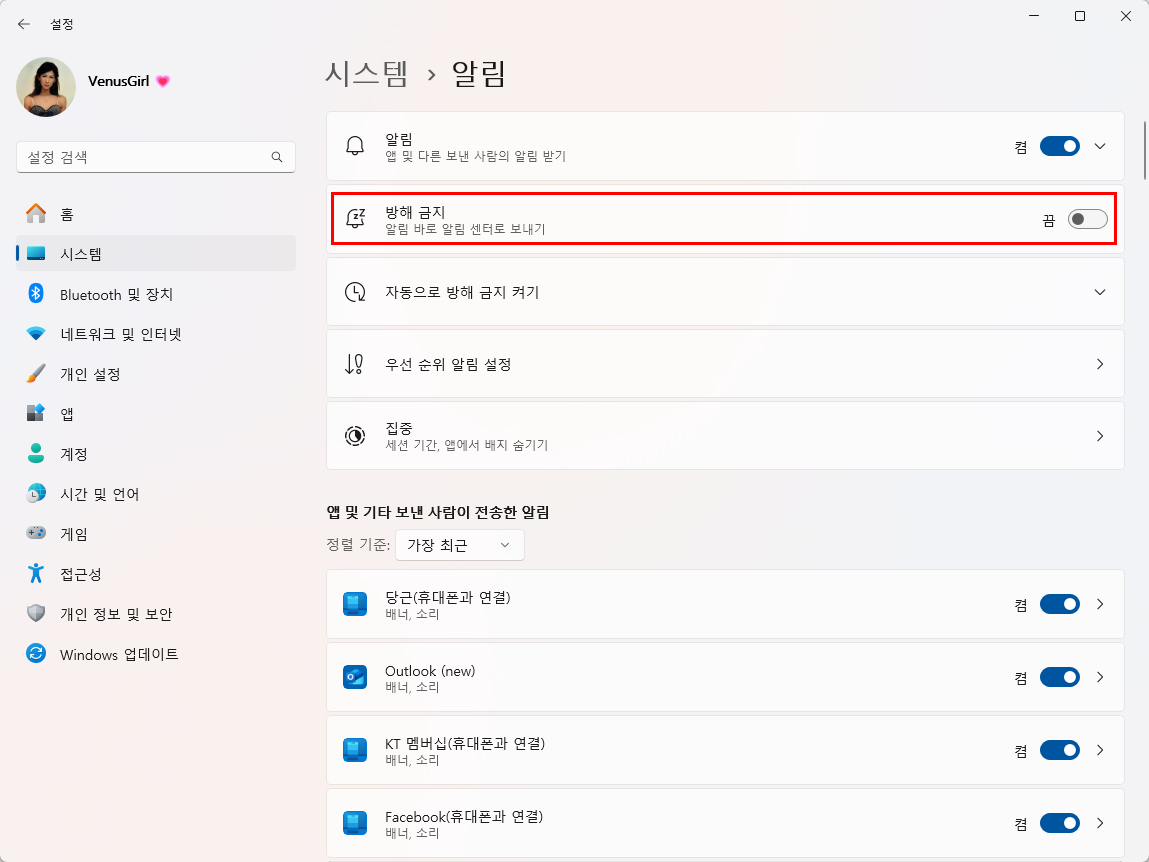The width and height of the screenshot is (1149, 862).
Task: Click the 앱 apps icon in sidebar
Action: click(36, 413)
